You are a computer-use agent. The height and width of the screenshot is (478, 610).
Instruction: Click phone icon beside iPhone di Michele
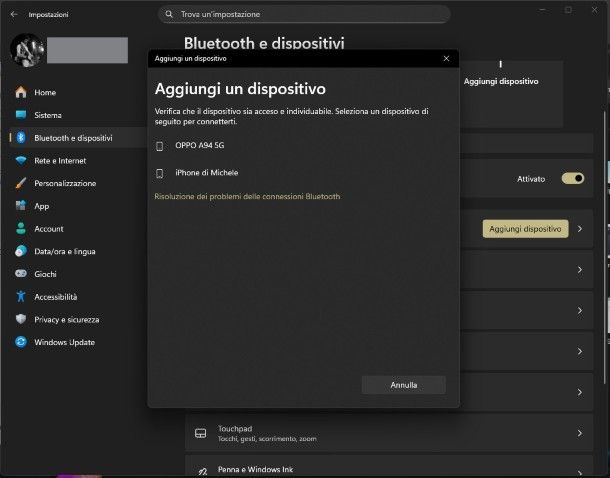click(x=160, y=173)
